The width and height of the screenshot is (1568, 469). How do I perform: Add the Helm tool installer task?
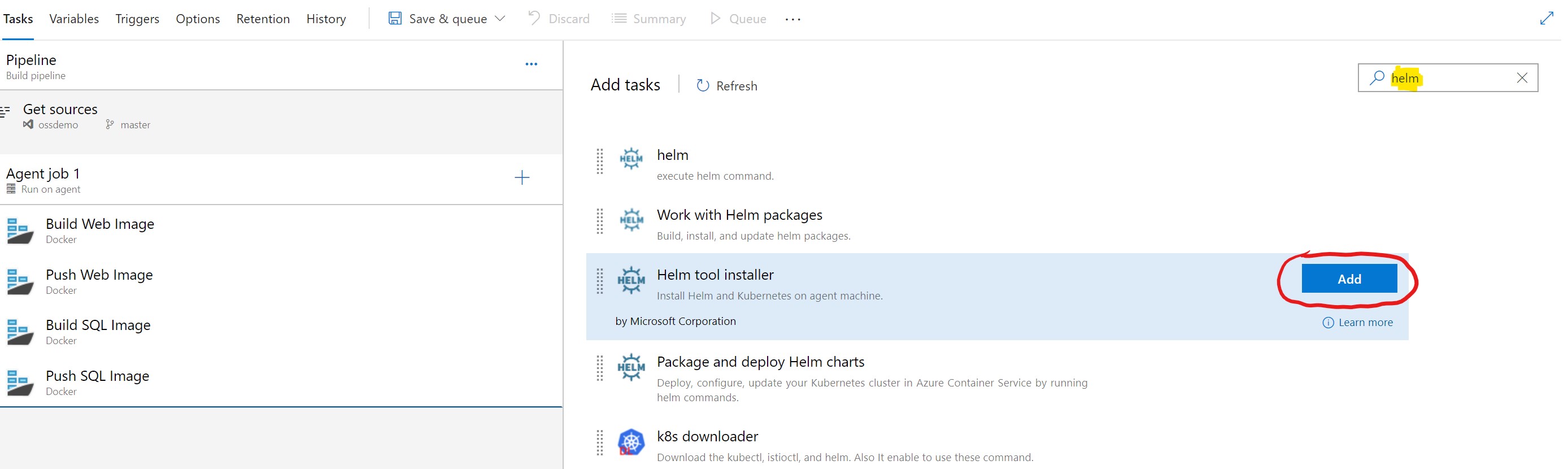coord(1349,279)
